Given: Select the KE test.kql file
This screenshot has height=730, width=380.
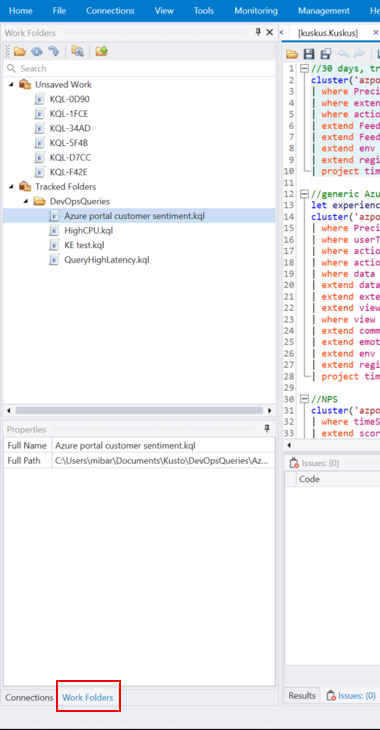Looking at the screenshot, I should tap(84, 245).
